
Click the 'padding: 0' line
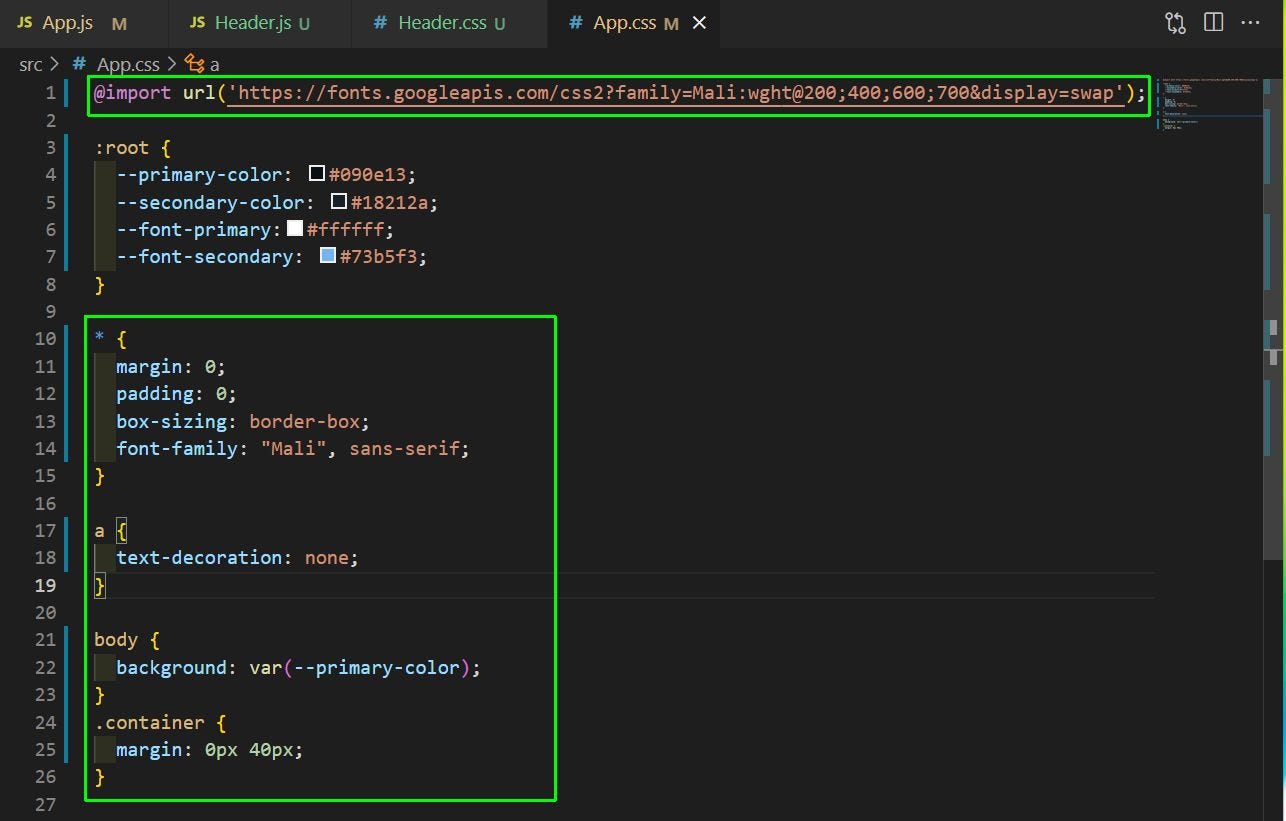pyautogui.click(x=177, y=393)
